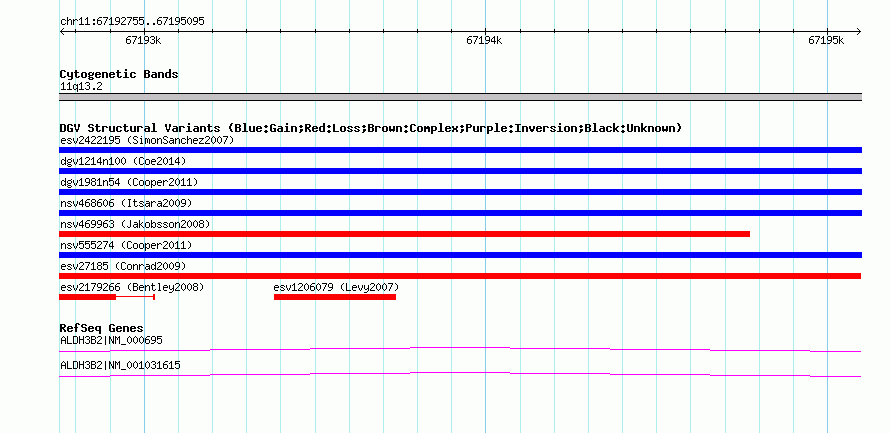Click the 11q13.2 cytogenetic band label

(x=81, y=87)
